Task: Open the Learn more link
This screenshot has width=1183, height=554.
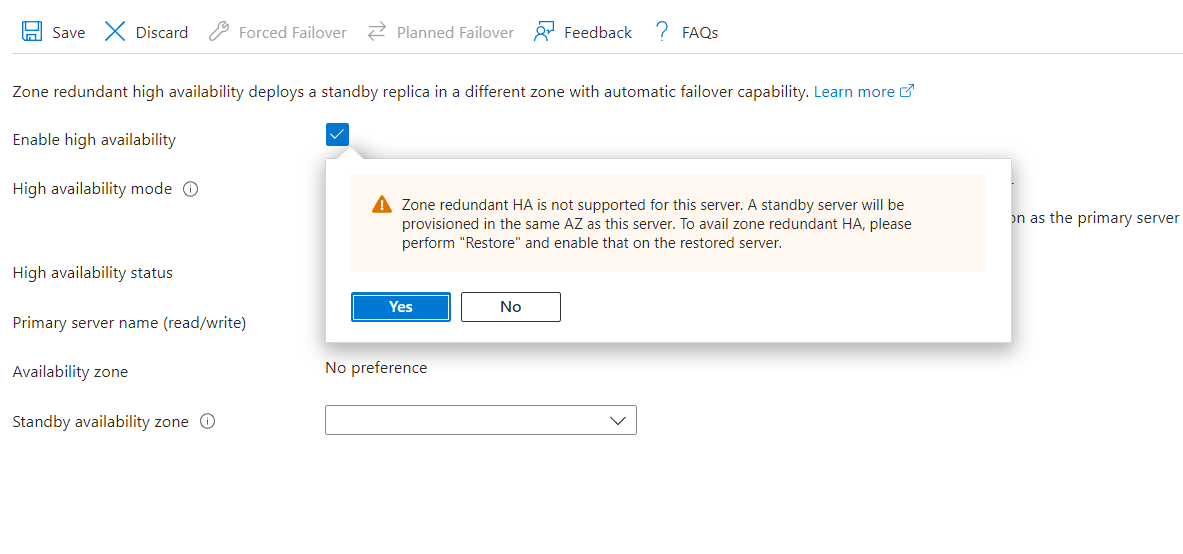Action: [x=853, y=91]
